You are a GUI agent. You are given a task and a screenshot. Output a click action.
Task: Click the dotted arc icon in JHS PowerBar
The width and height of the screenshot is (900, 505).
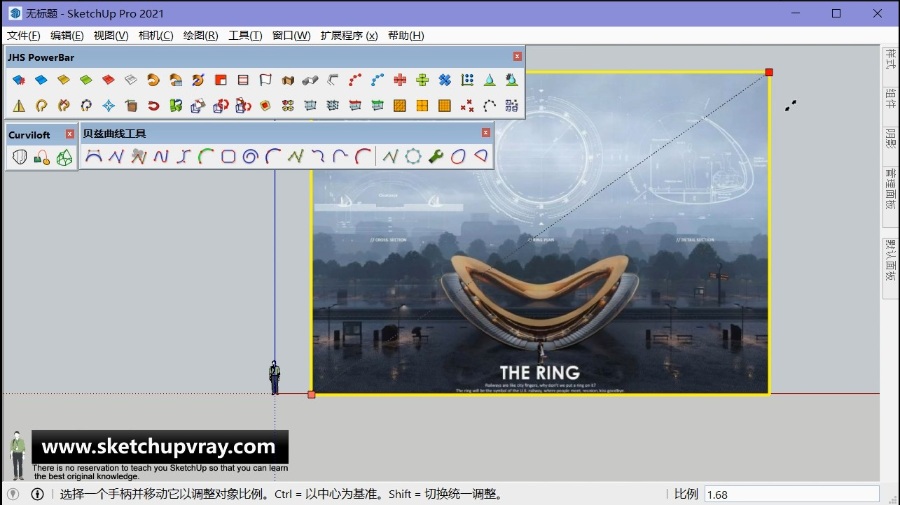coord(490,106)
